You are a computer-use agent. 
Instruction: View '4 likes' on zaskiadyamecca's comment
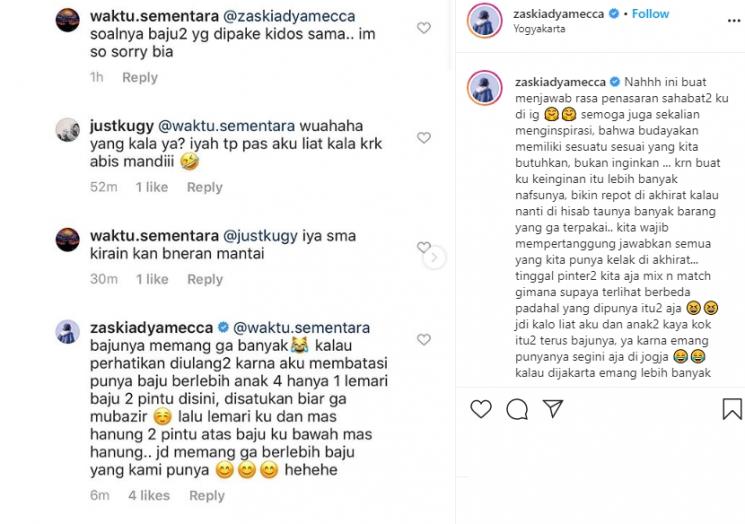pyautogui.click(x=149, y=495)
